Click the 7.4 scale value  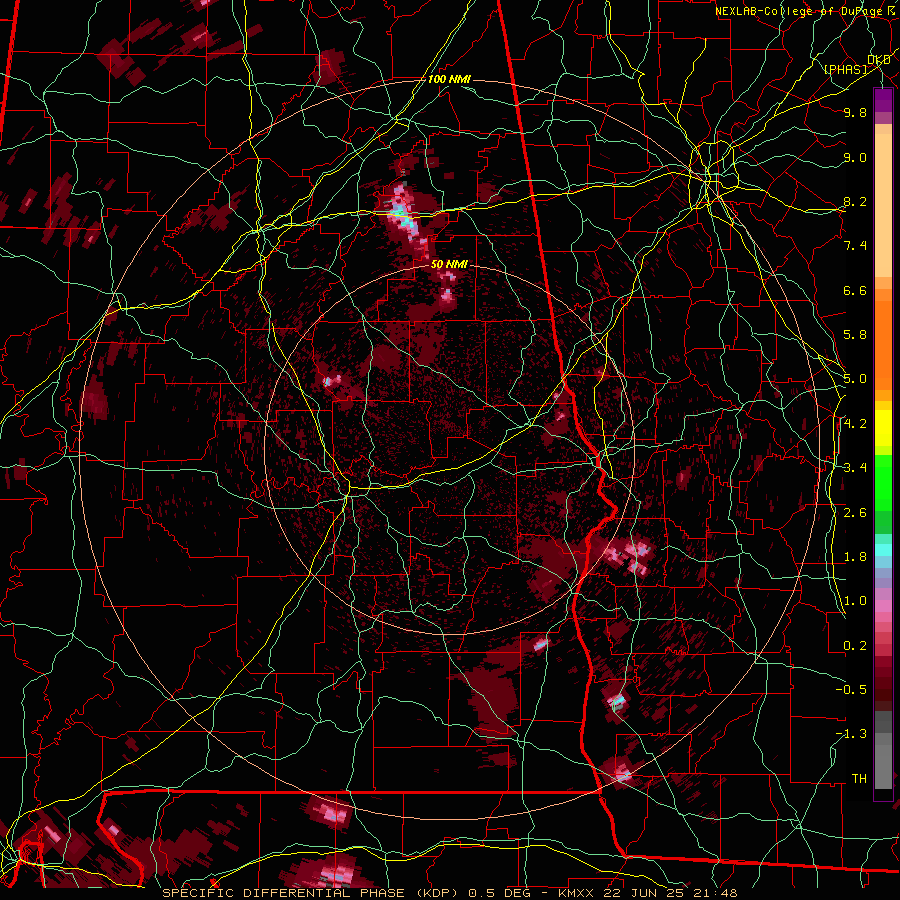(855, 246)
